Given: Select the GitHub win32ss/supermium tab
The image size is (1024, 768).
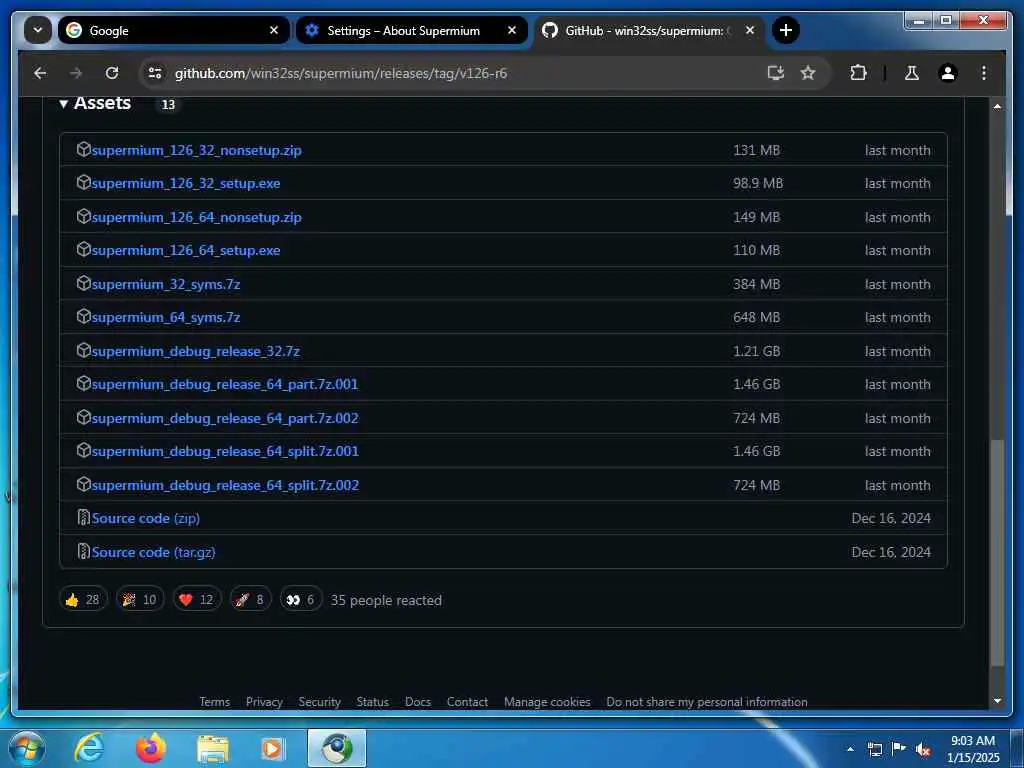Looking at the screenshot, I should coord(650,30).
